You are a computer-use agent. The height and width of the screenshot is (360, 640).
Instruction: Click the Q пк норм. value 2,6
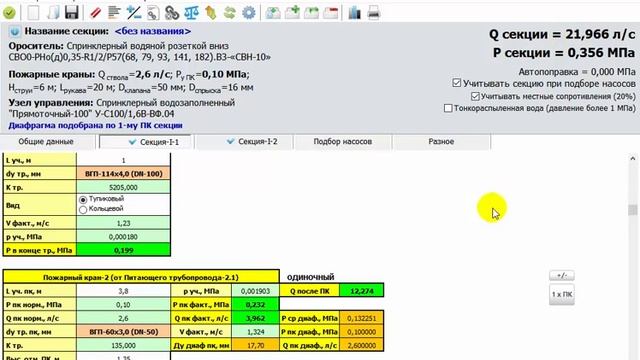click(x=124, y=318)
